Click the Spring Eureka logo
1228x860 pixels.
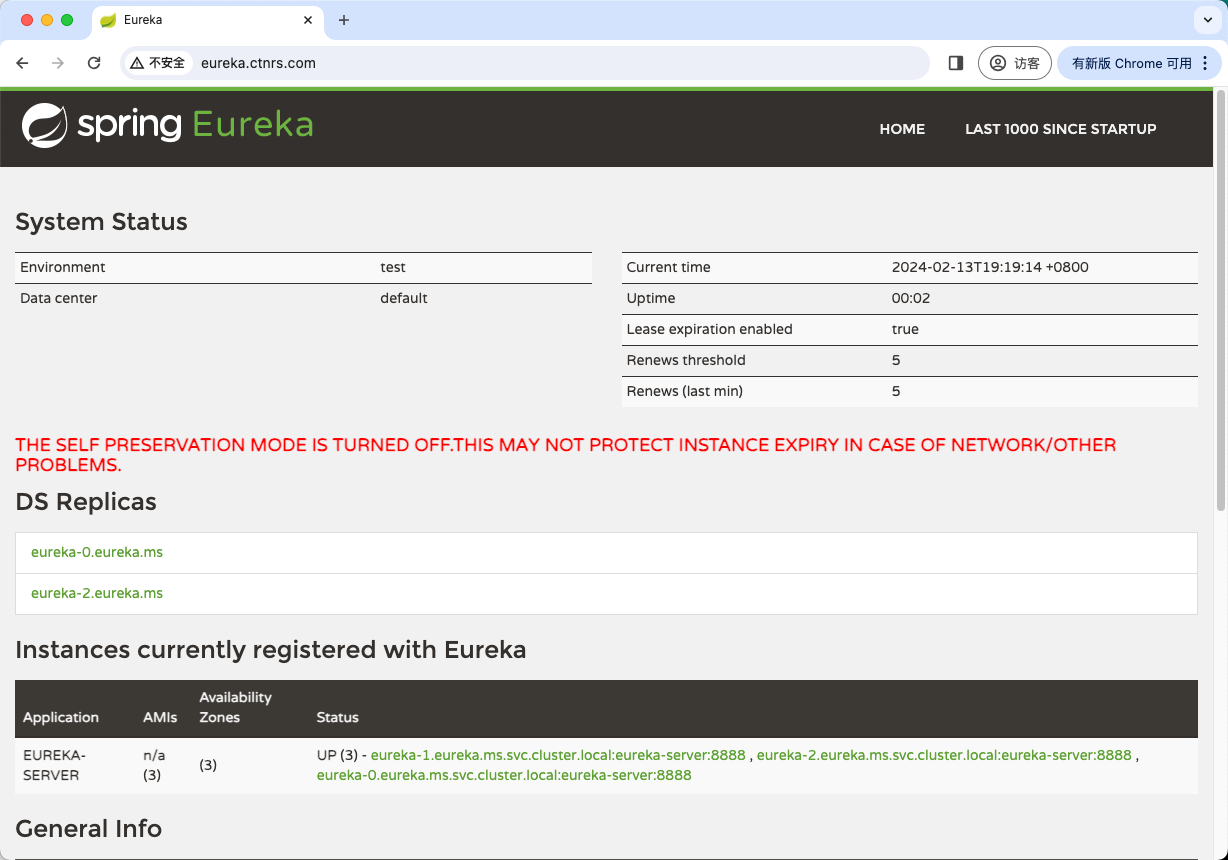pos(168,125)
